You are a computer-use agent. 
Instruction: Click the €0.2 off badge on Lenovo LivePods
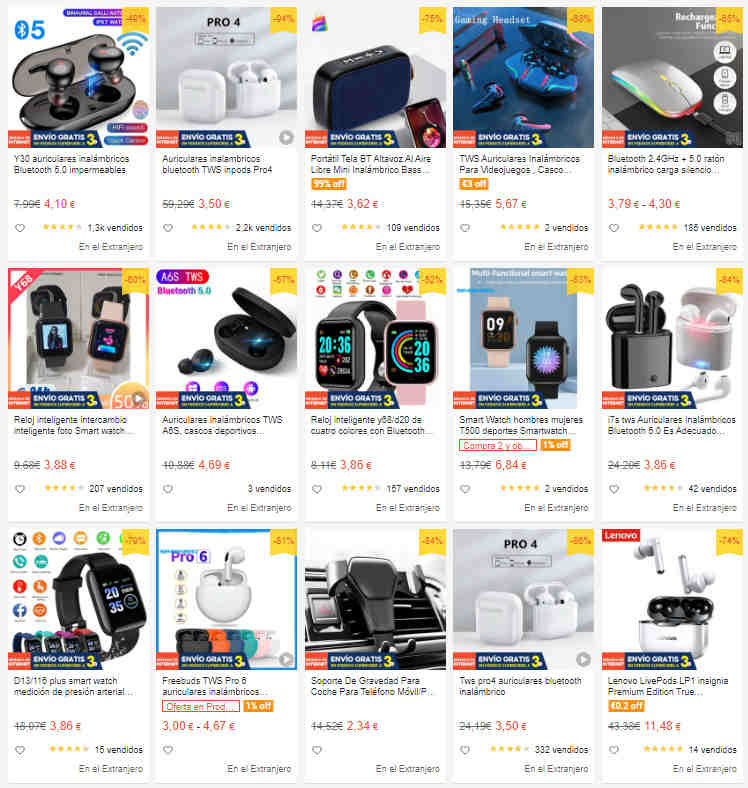[626, 706]
